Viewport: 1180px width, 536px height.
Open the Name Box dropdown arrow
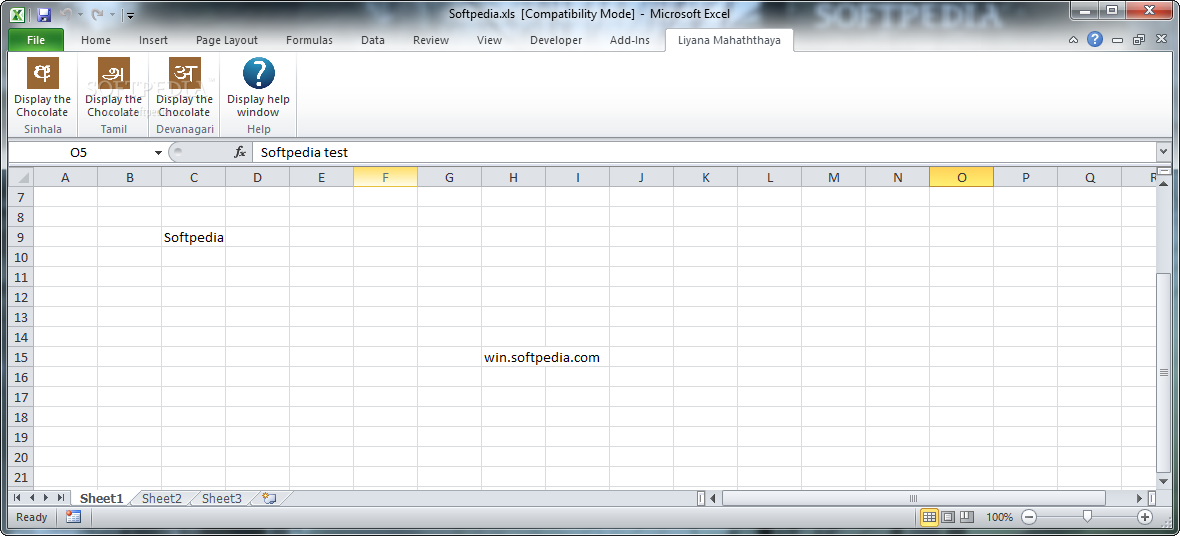pyautogui.click(x=158, y=153)
